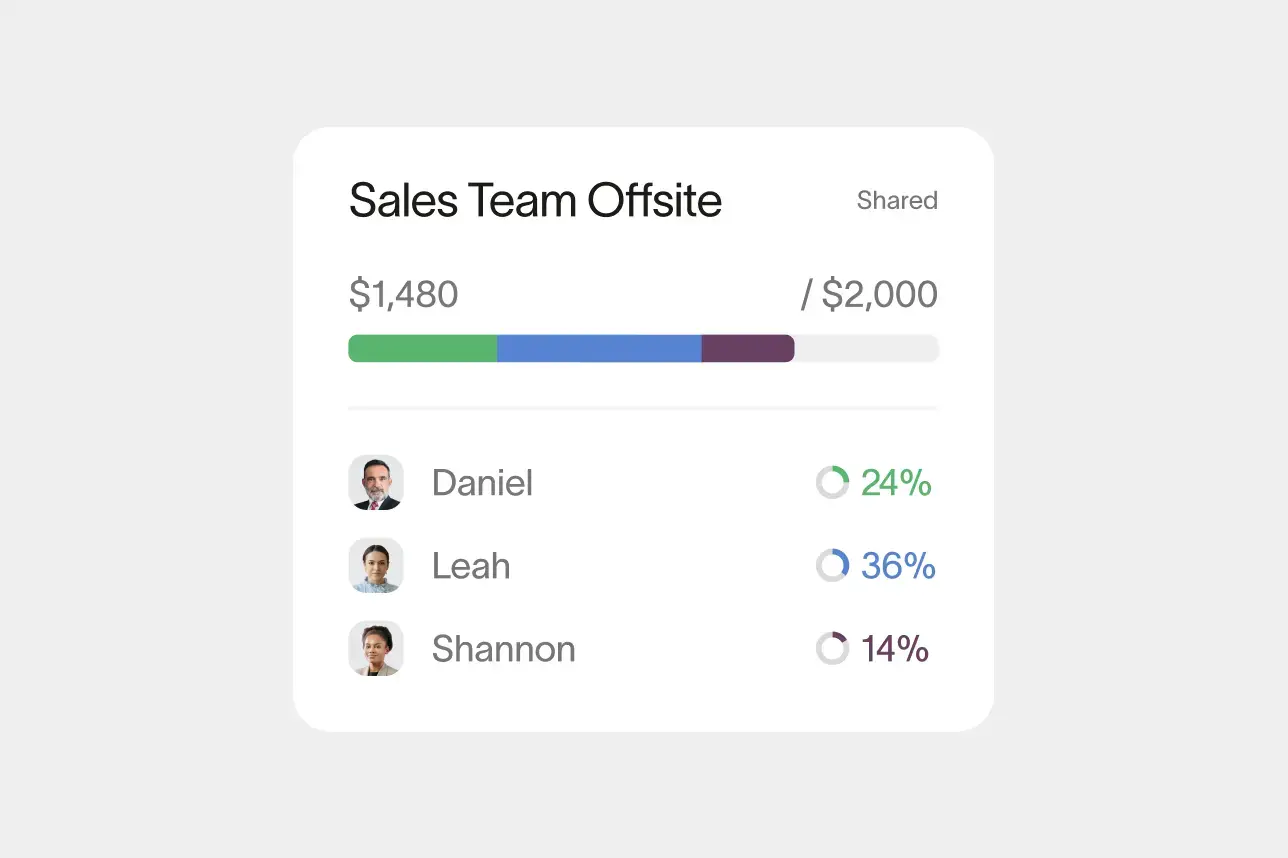Click Daniel's green progress ring icon
This screenshot has width=1288, height=858.
pyautogui.click(x=832, y=483)
